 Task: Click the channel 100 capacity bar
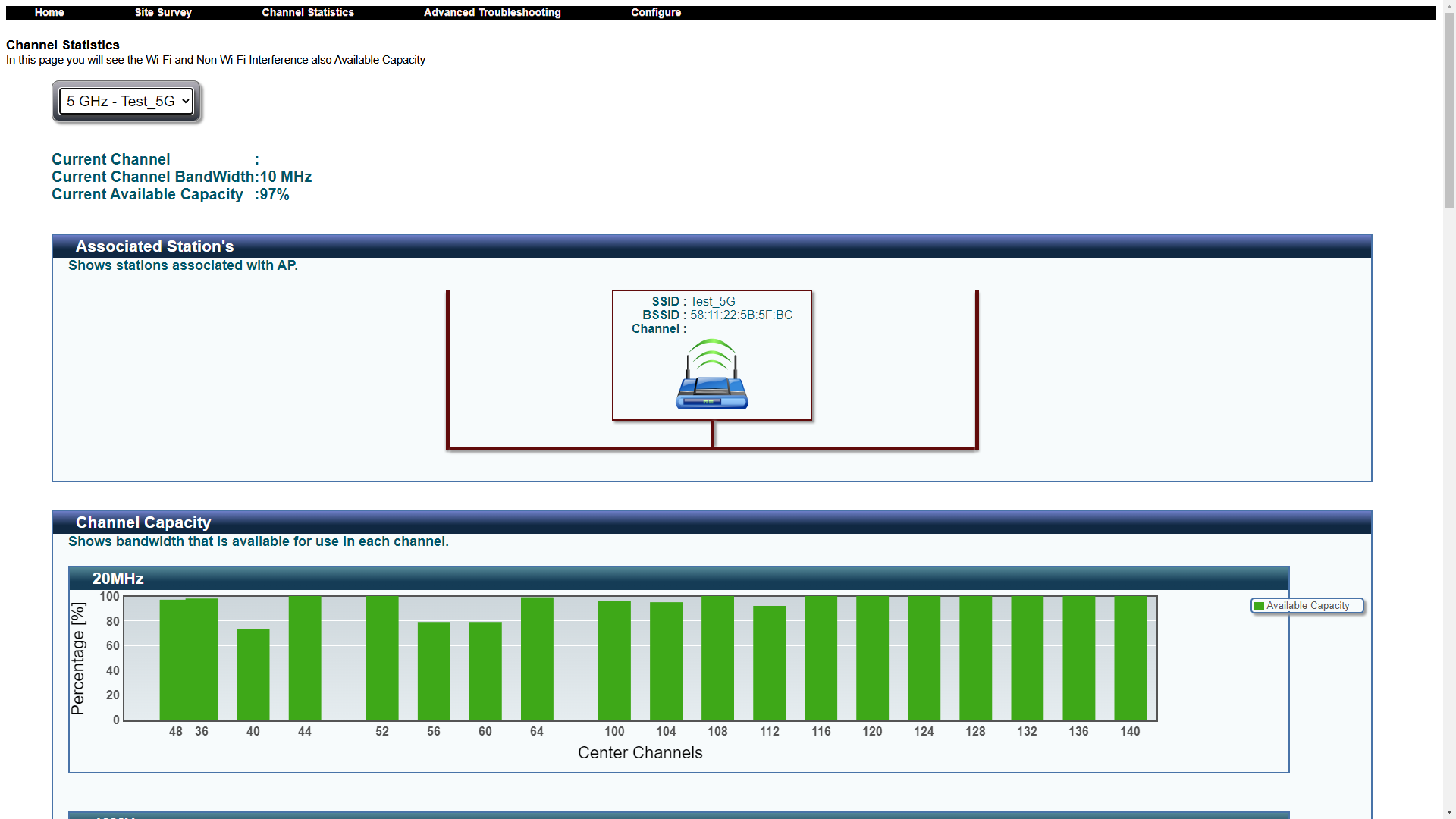point(614,661)
